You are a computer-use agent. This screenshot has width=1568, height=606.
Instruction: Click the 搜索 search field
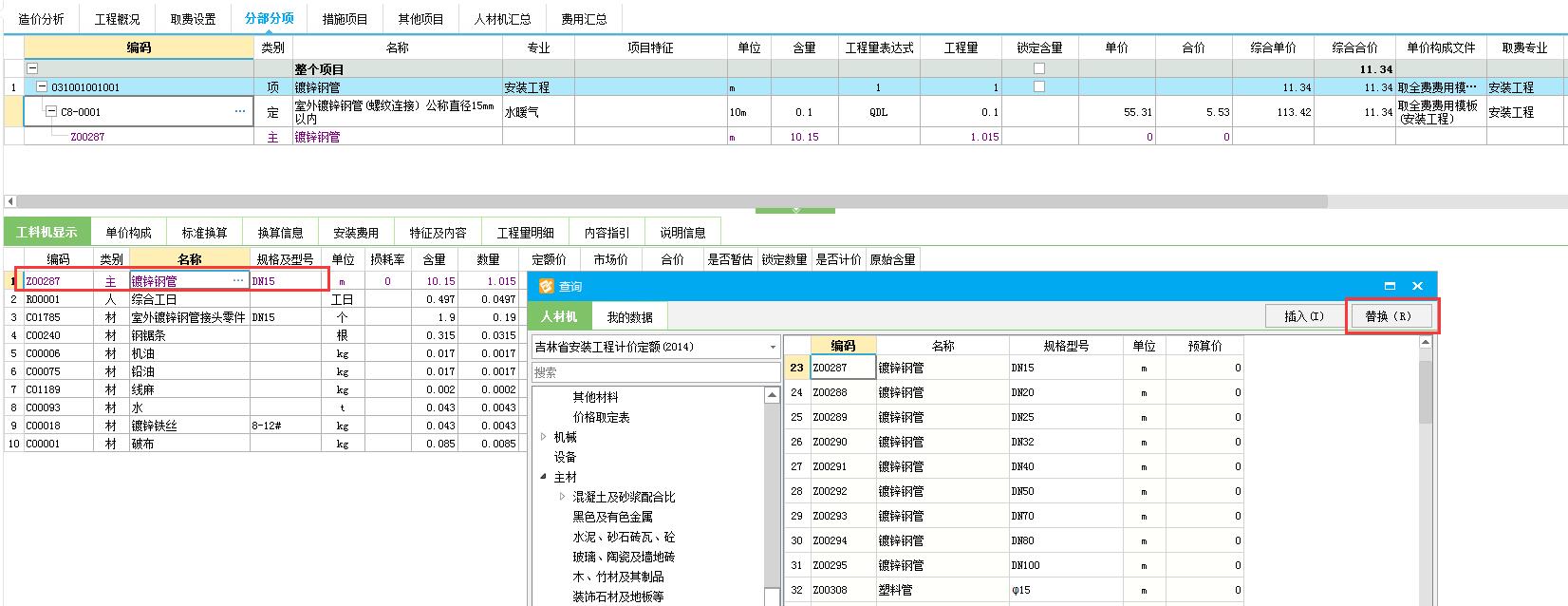click(x=655, y=372)
